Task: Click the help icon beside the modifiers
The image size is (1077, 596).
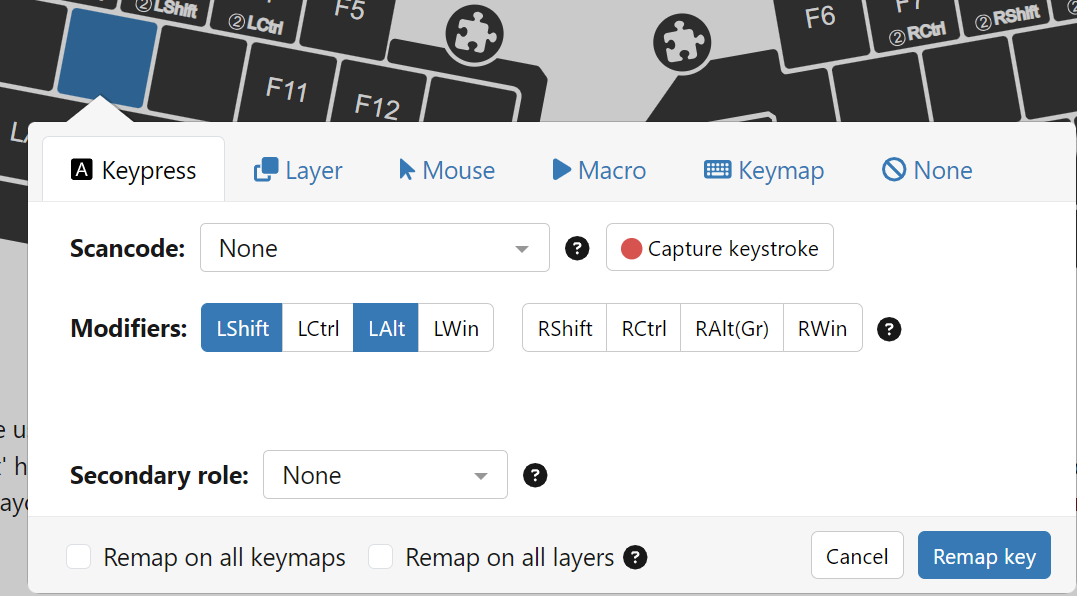Action: 889,329
